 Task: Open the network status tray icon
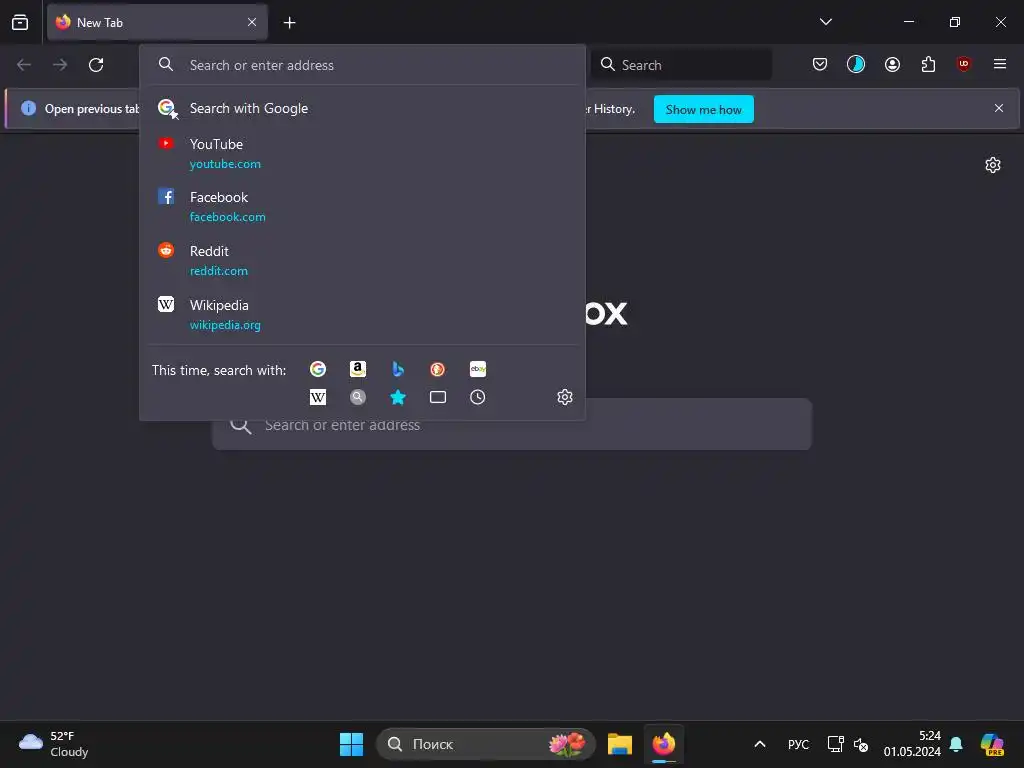click(835, 744)
